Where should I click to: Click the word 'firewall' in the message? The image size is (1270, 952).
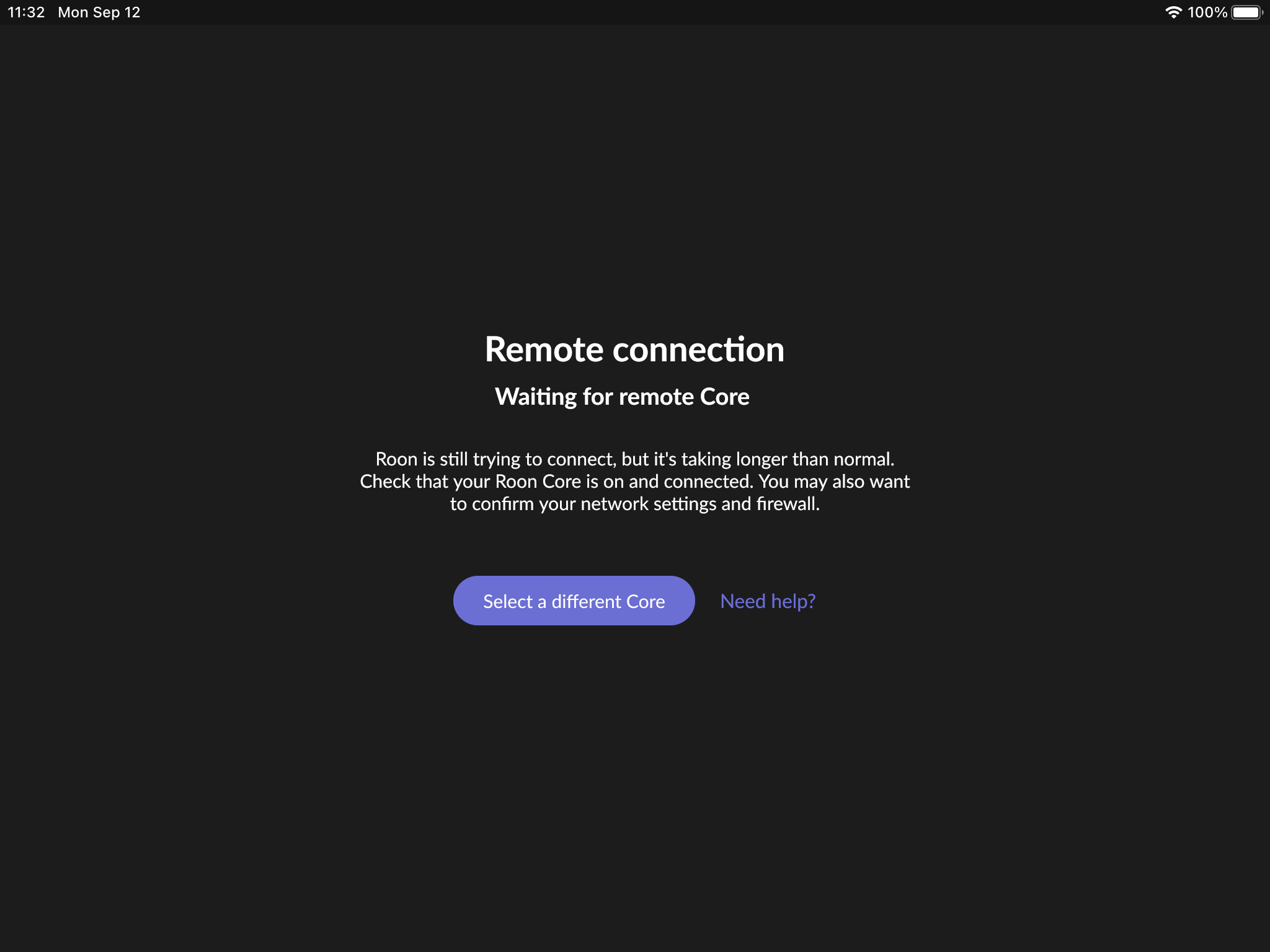click(x=785, y=504)
